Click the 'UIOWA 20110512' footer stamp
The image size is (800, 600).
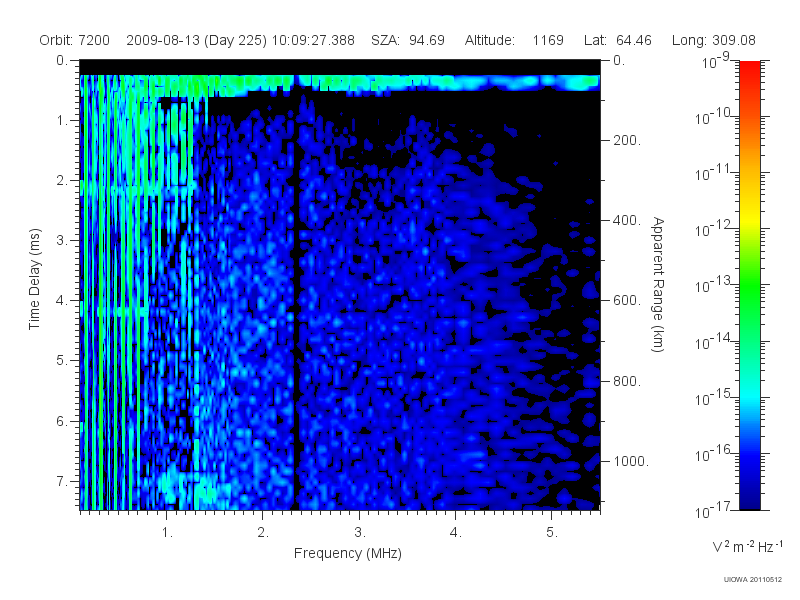[753, 579]
